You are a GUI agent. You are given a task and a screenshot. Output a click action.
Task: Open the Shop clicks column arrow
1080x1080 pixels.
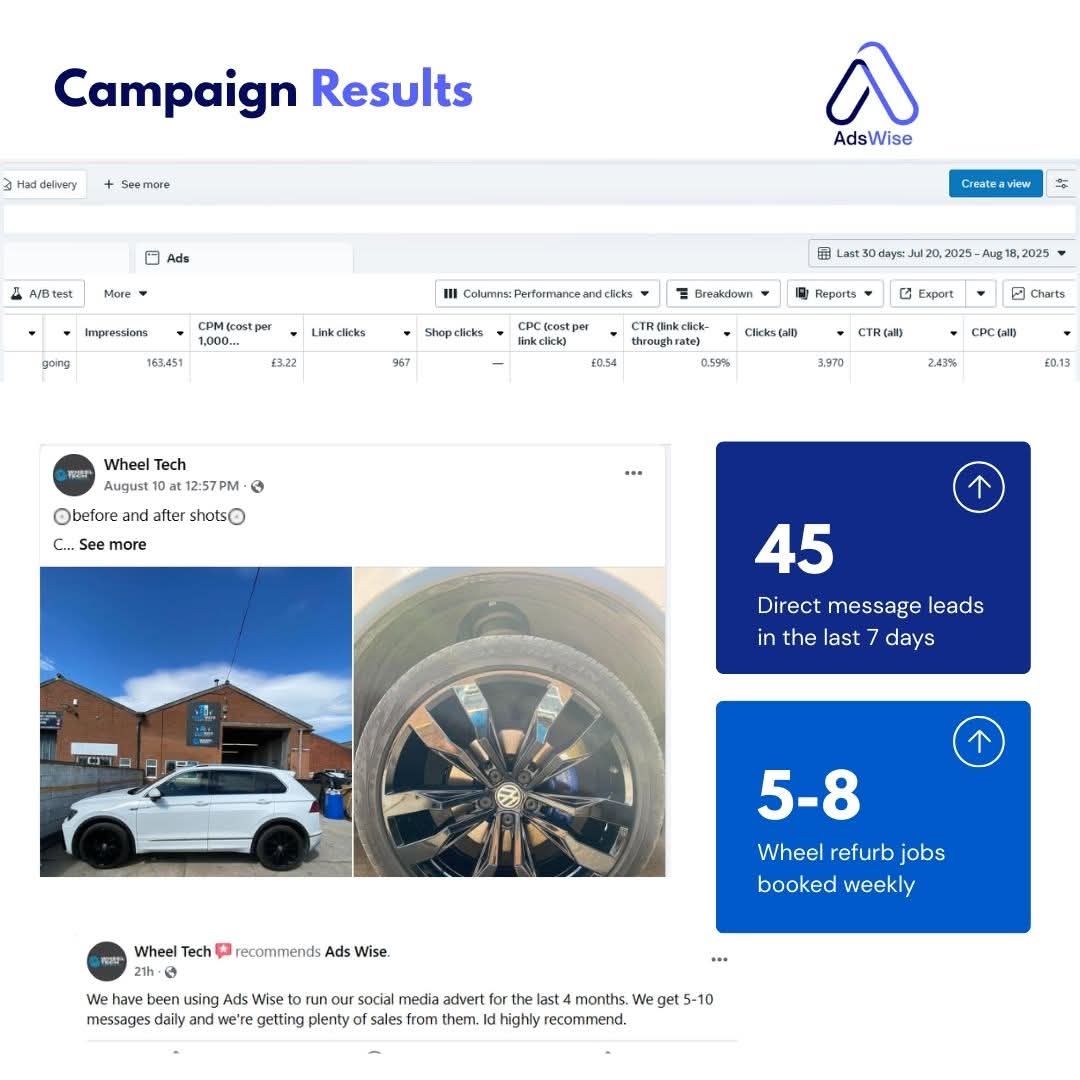(500, 333)
